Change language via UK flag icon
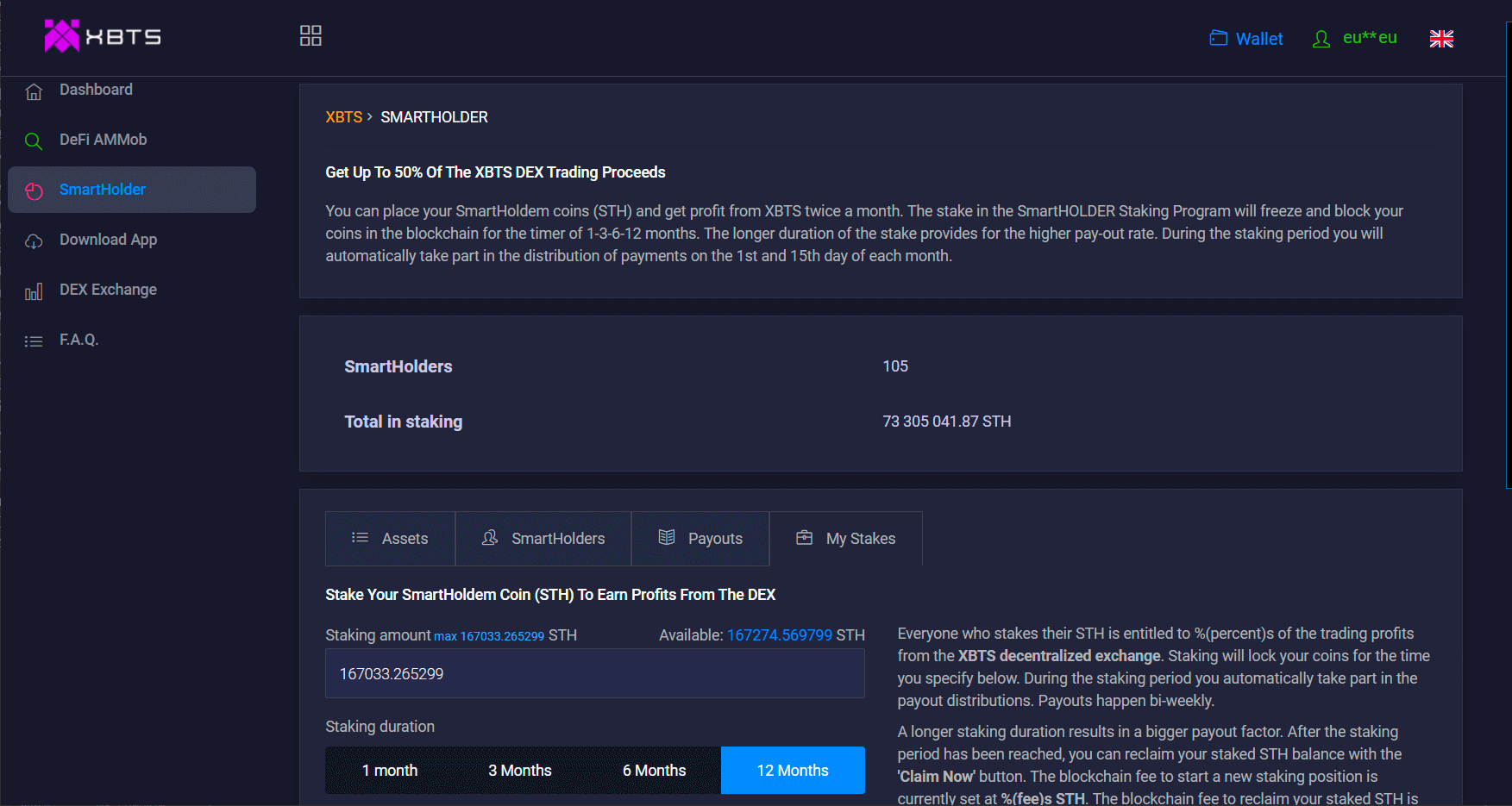Viewport: 1512px width, 806px height. (1441, 39)
